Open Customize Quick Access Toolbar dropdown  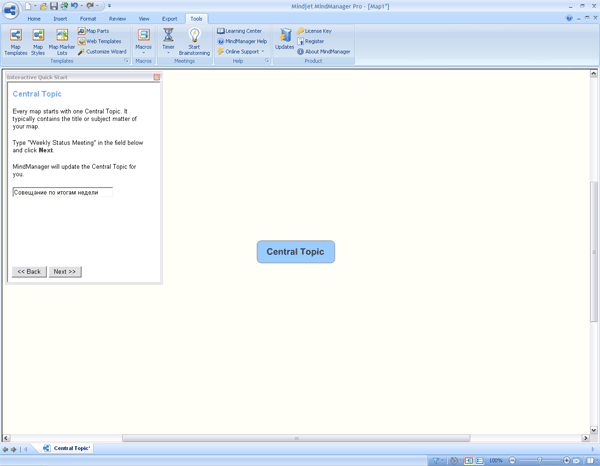pos(109,6)
